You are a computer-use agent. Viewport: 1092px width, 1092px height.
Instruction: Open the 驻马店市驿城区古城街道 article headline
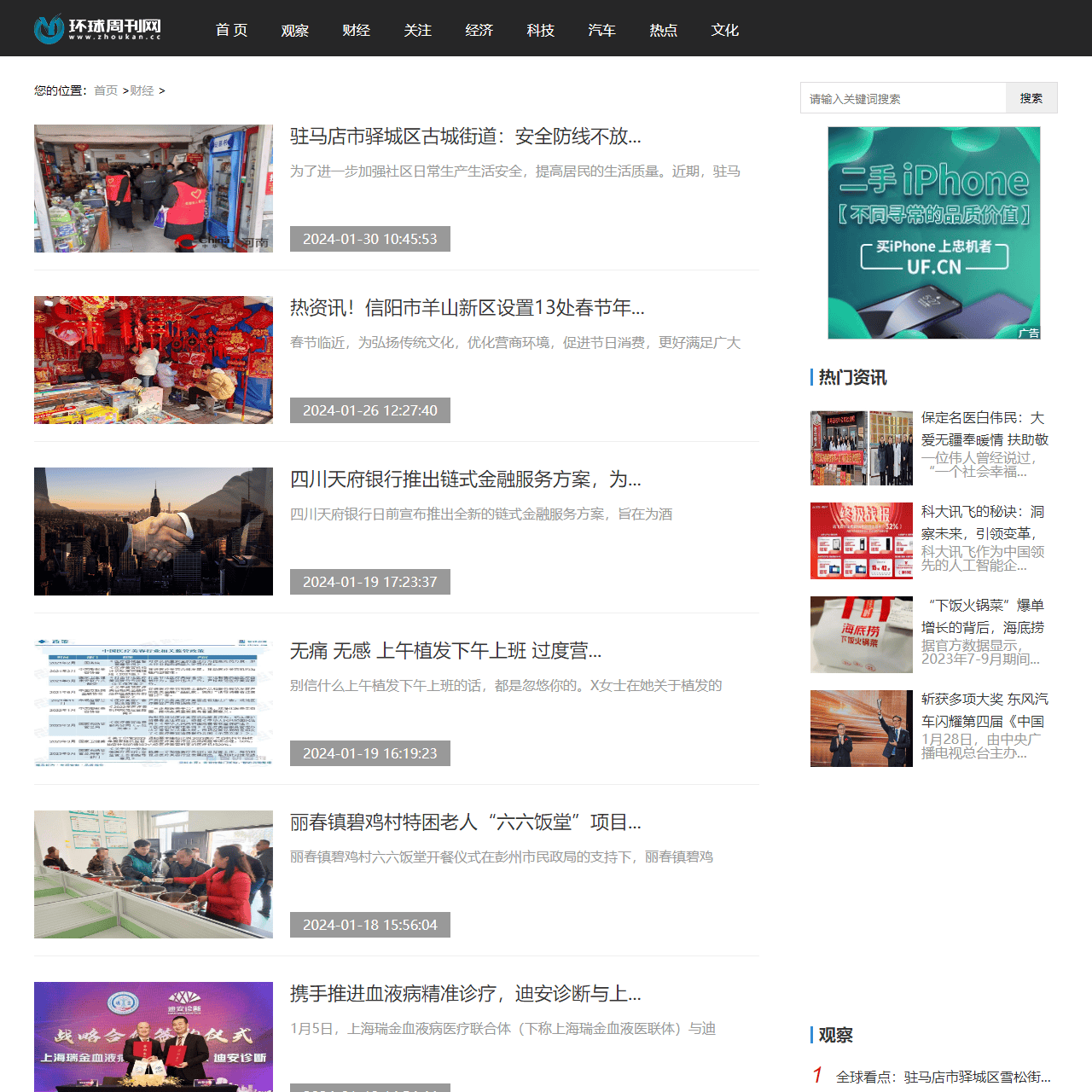tap(465, 136)
